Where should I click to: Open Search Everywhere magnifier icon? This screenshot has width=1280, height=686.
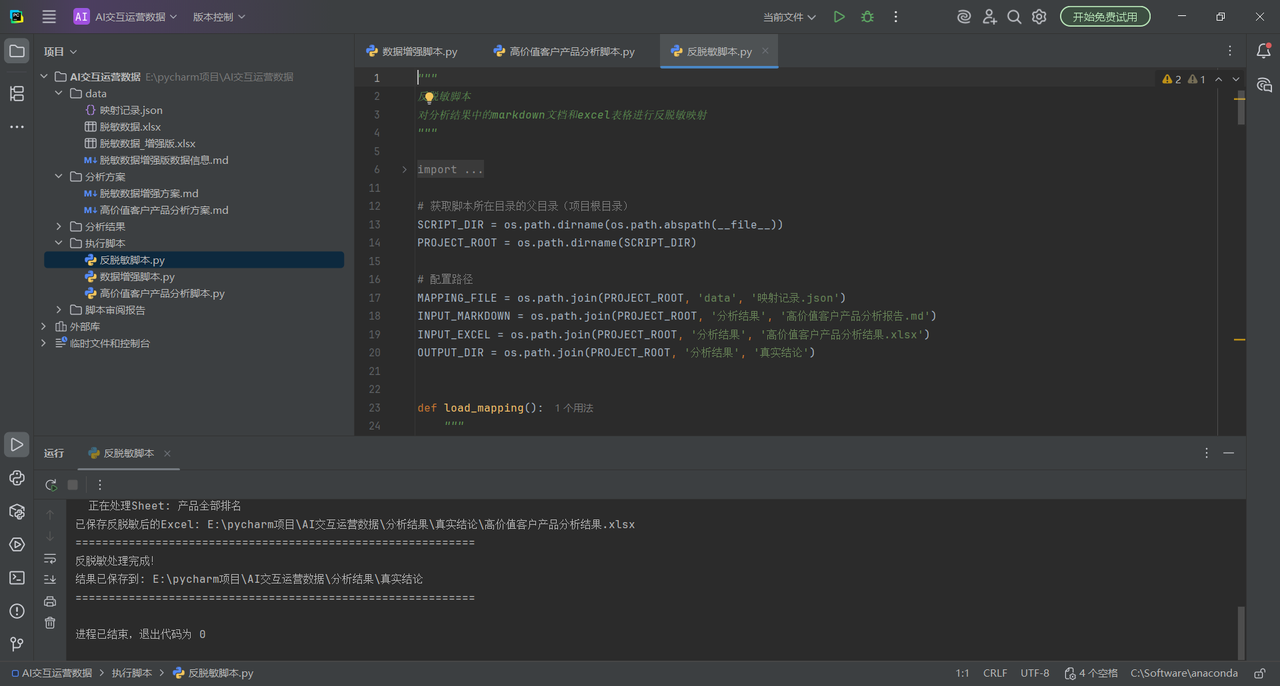tap(1014, 17)
